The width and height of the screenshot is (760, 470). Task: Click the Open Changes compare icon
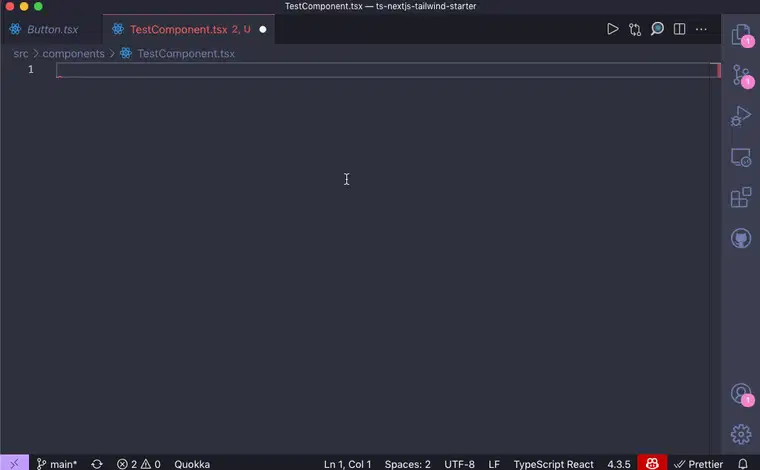[x=635, y=29]
